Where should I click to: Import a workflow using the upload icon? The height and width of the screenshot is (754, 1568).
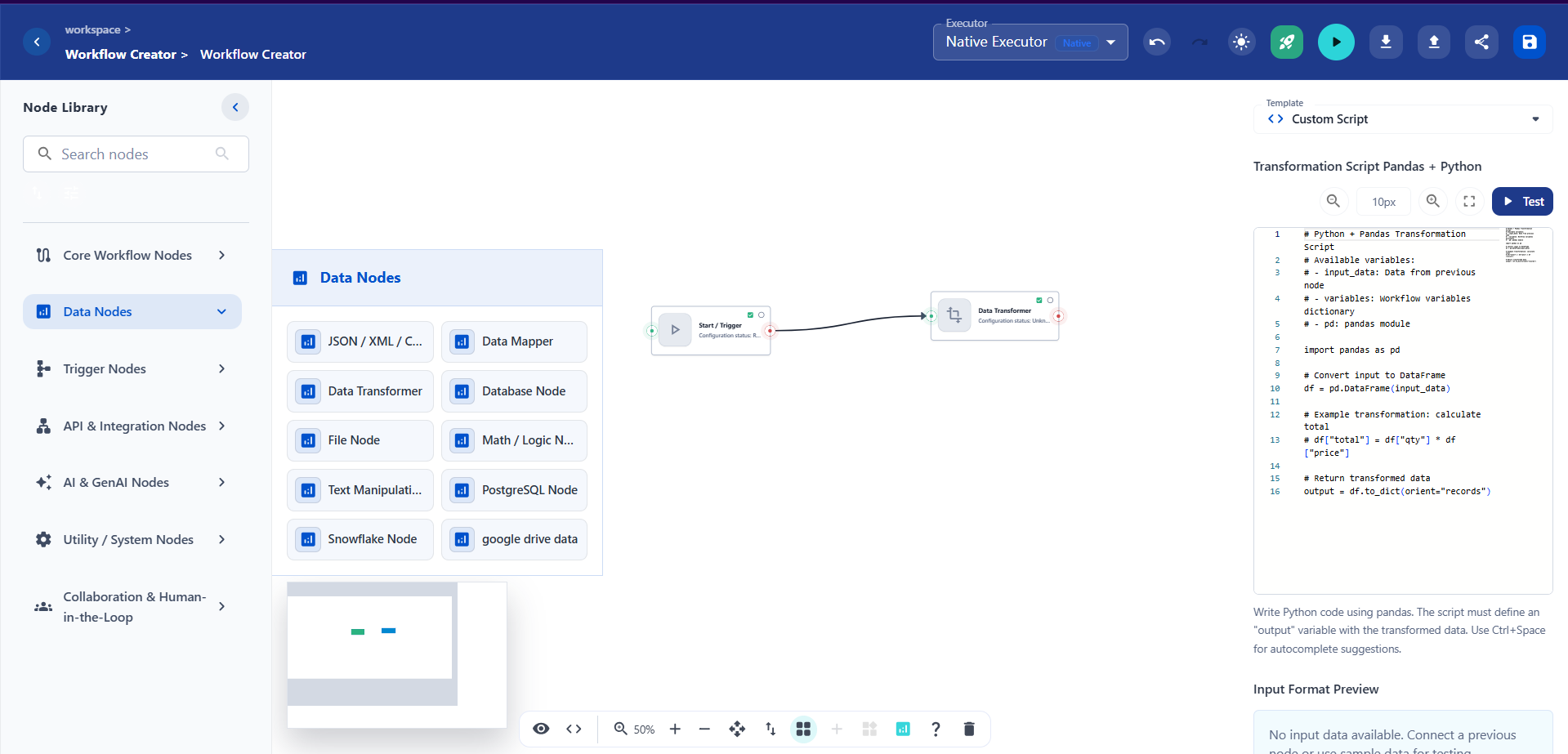click(x=1433, y=42)
